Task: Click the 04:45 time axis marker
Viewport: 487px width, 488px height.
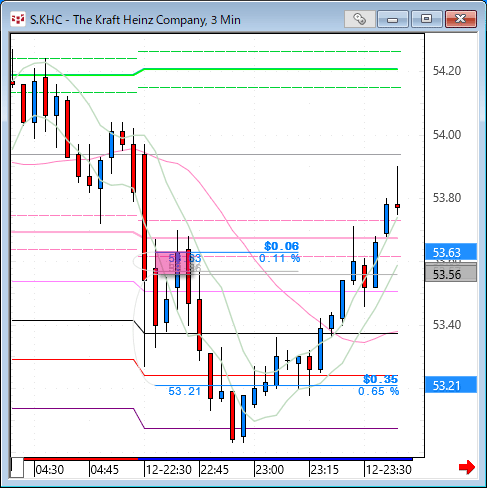Action: pos(104,470)
